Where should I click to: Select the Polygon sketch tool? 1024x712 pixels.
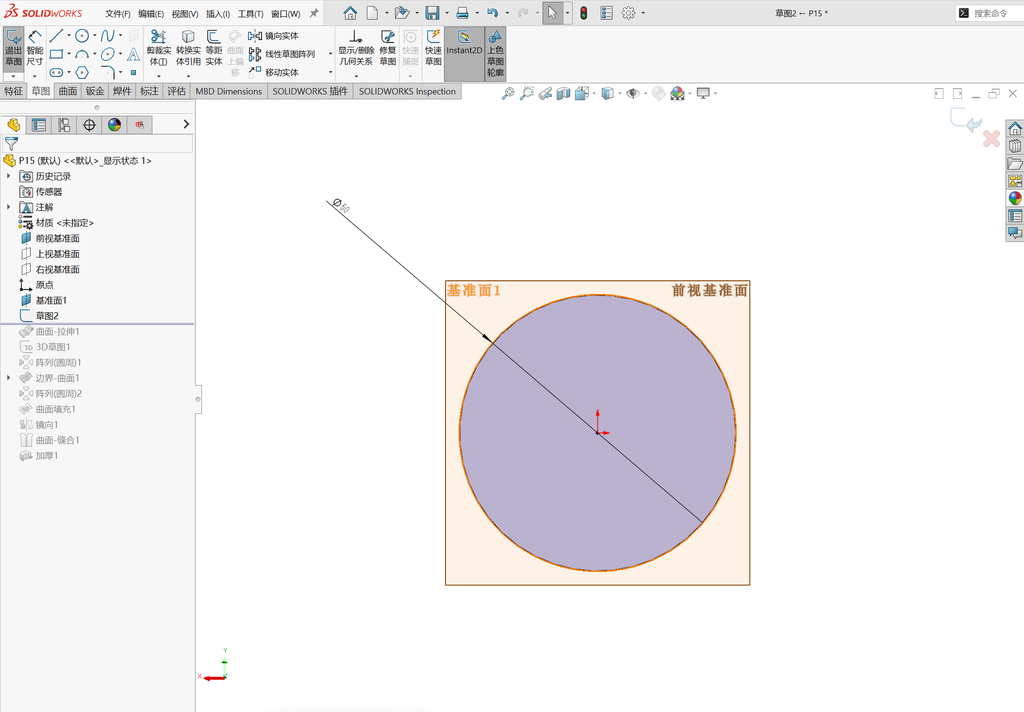[x=82, y=73]
